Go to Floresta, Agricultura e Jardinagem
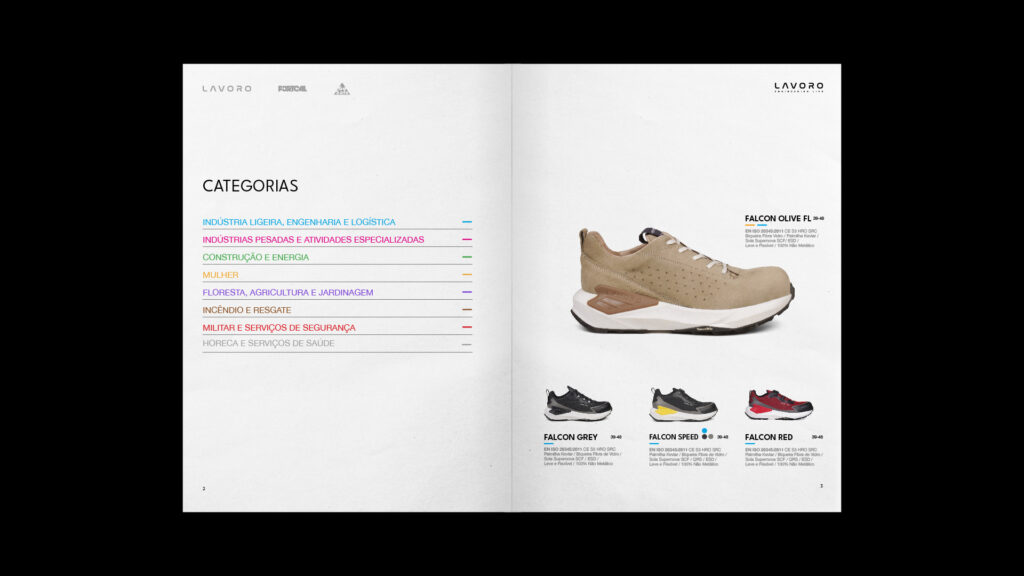This screenshot has width=1024, height=576. tap(287, 292)
